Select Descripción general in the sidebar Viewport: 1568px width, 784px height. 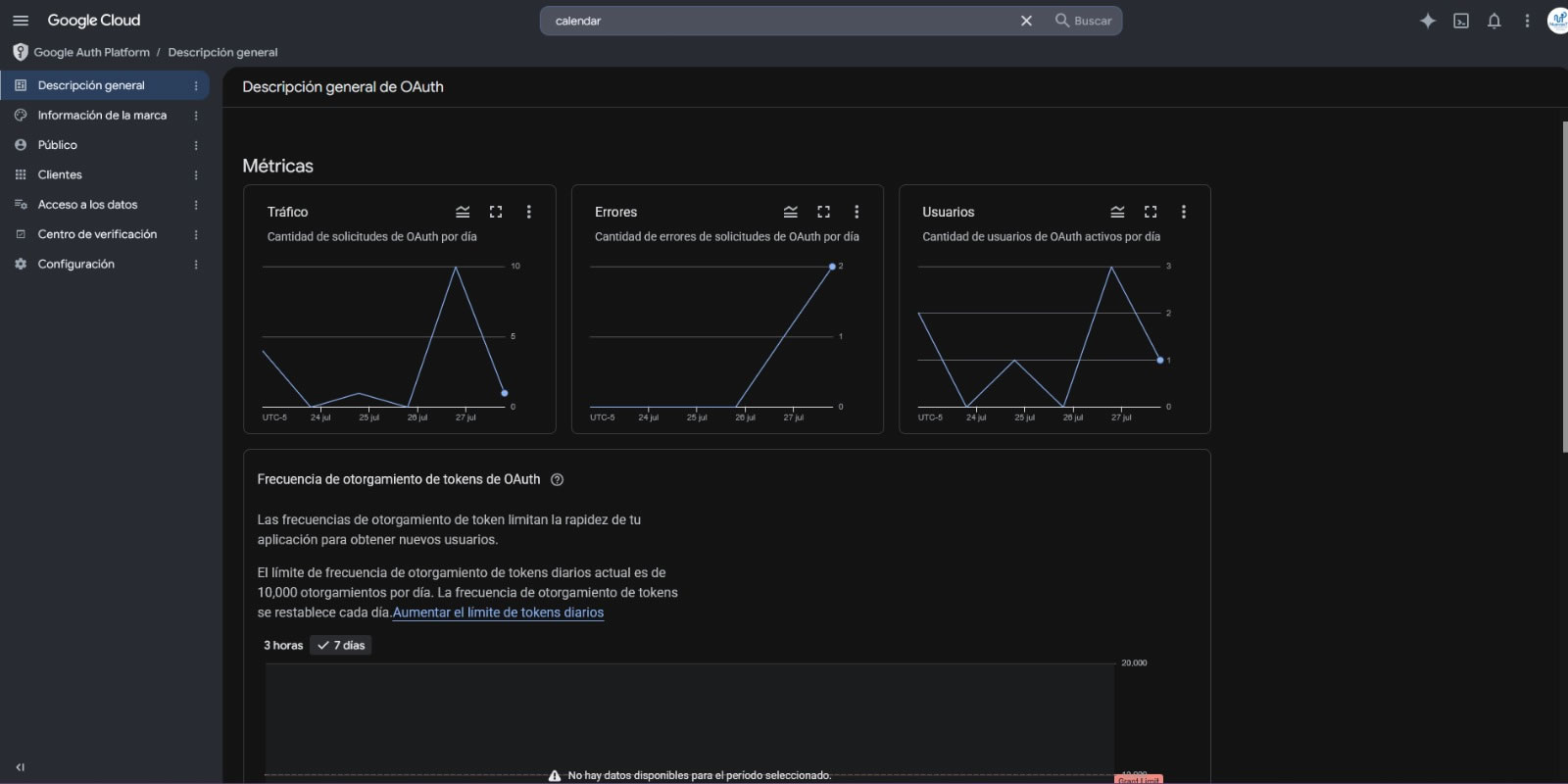105,85
